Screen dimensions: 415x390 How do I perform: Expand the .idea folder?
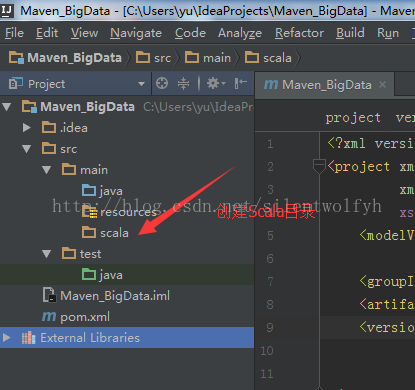pos(27,128)
